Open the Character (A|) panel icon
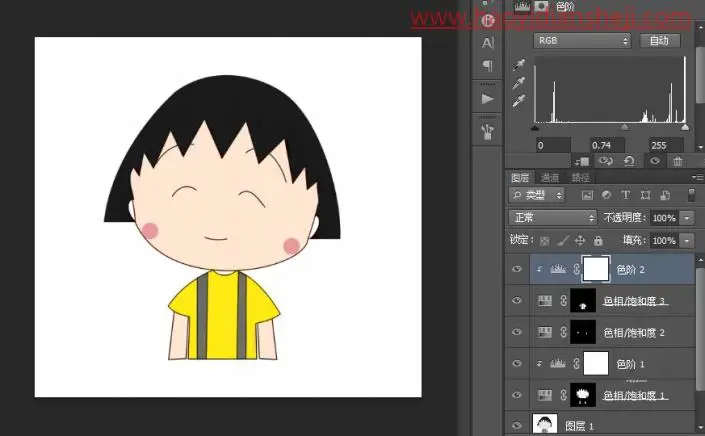705x436 pixels. point(488,43)
